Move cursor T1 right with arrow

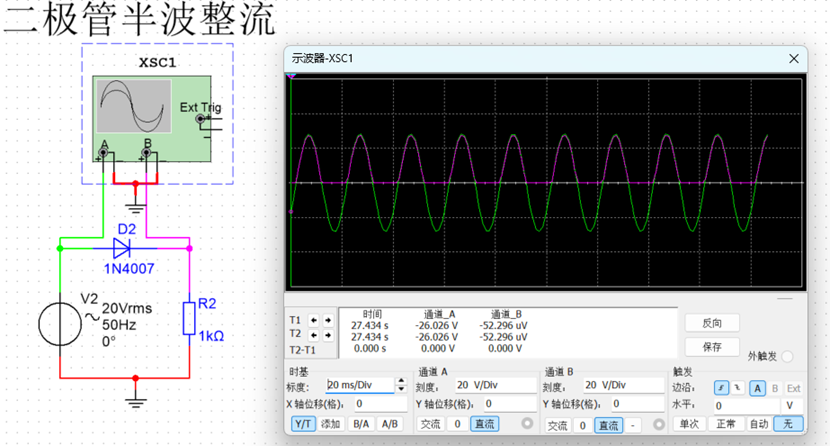click(x=328, y=320)
